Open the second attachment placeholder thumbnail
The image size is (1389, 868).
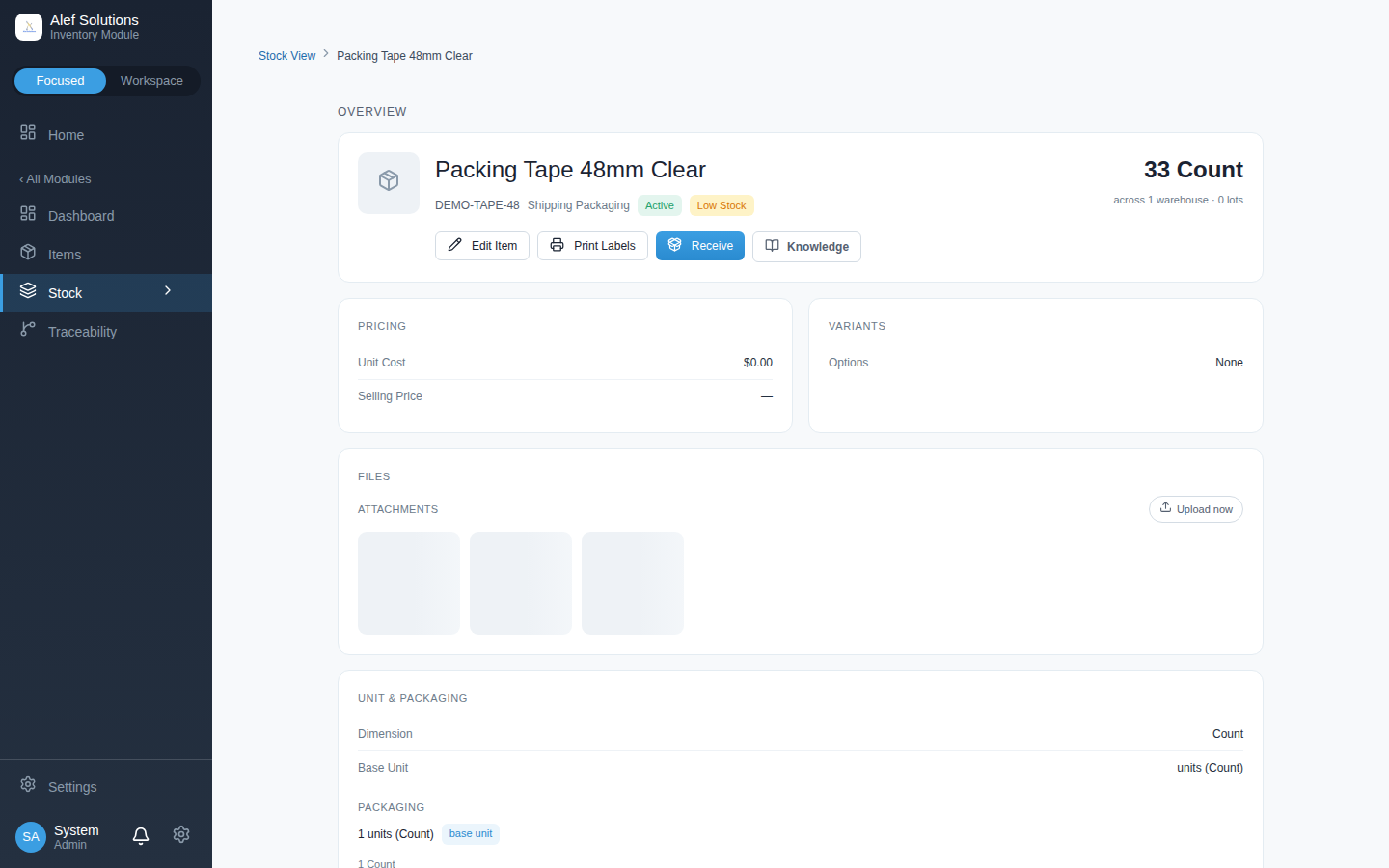tap(521, 583)
